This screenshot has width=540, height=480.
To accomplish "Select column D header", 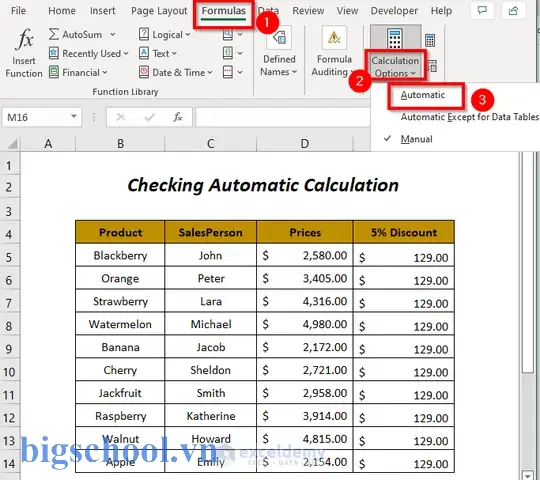I will tap(305, 144).
